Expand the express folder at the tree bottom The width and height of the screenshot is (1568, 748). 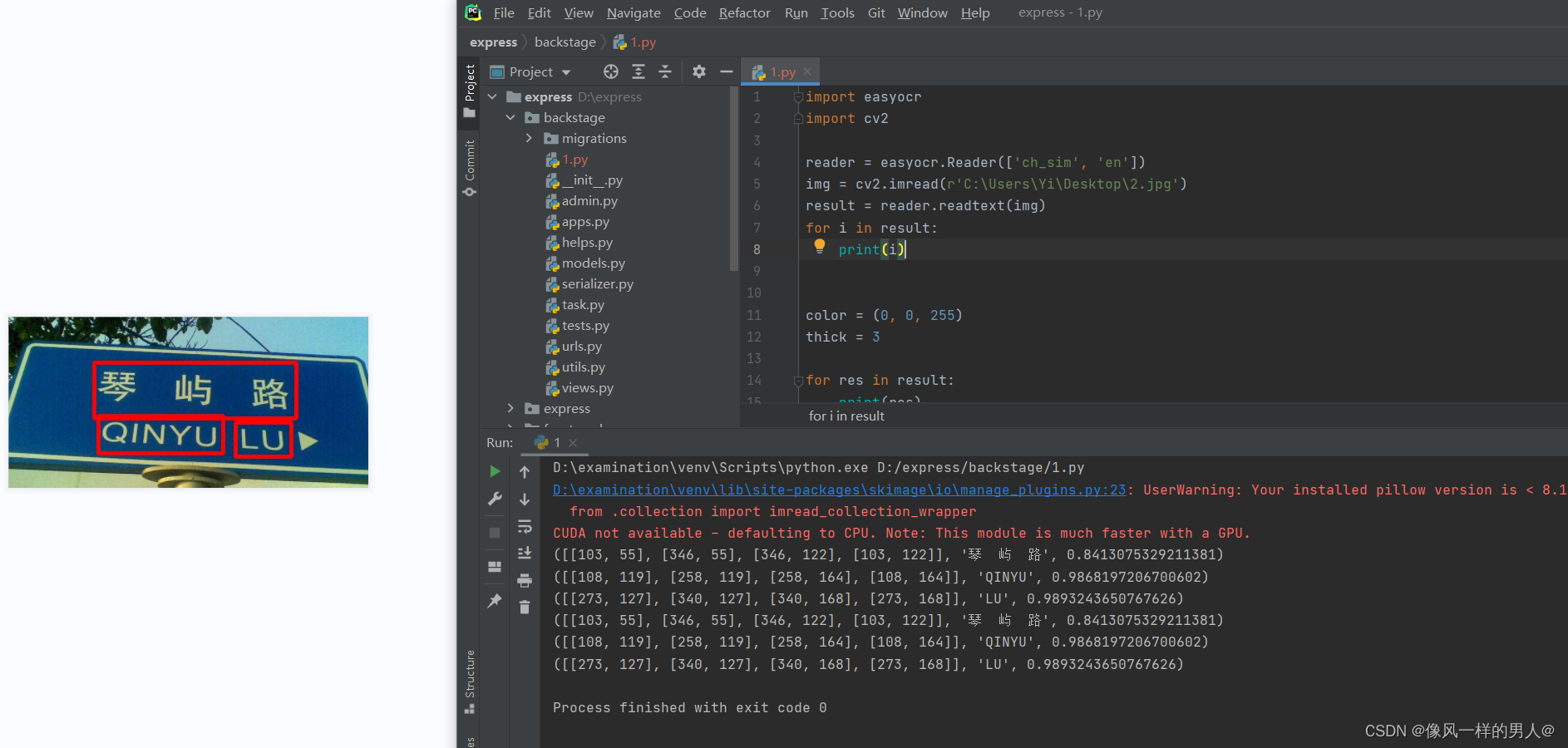tap(511, 408)
